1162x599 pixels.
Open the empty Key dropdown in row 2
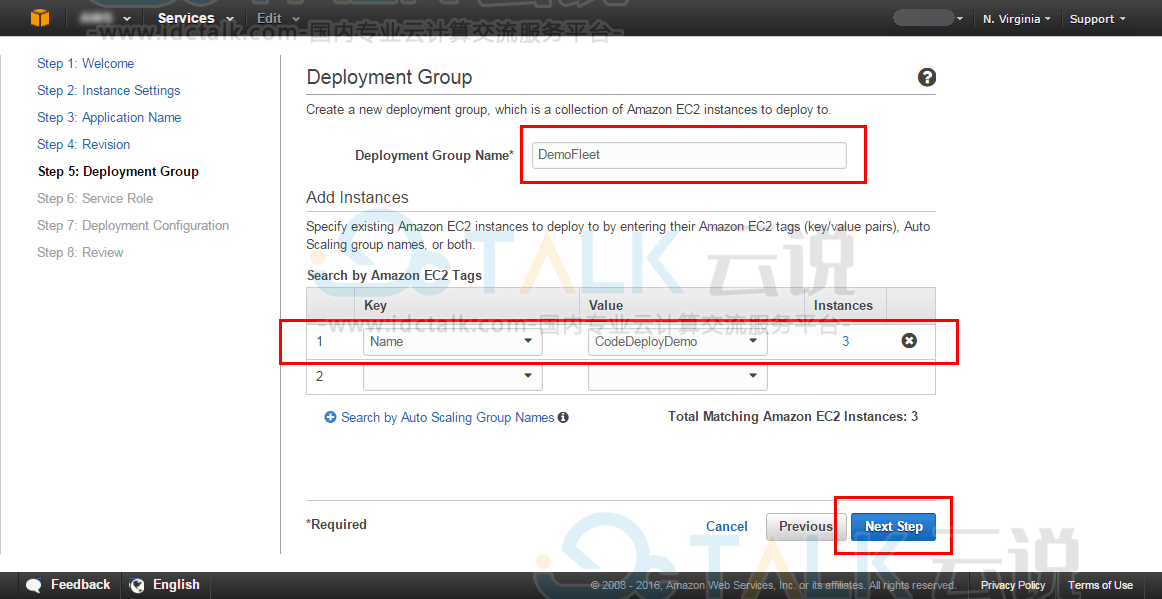(x=452, y=376)
